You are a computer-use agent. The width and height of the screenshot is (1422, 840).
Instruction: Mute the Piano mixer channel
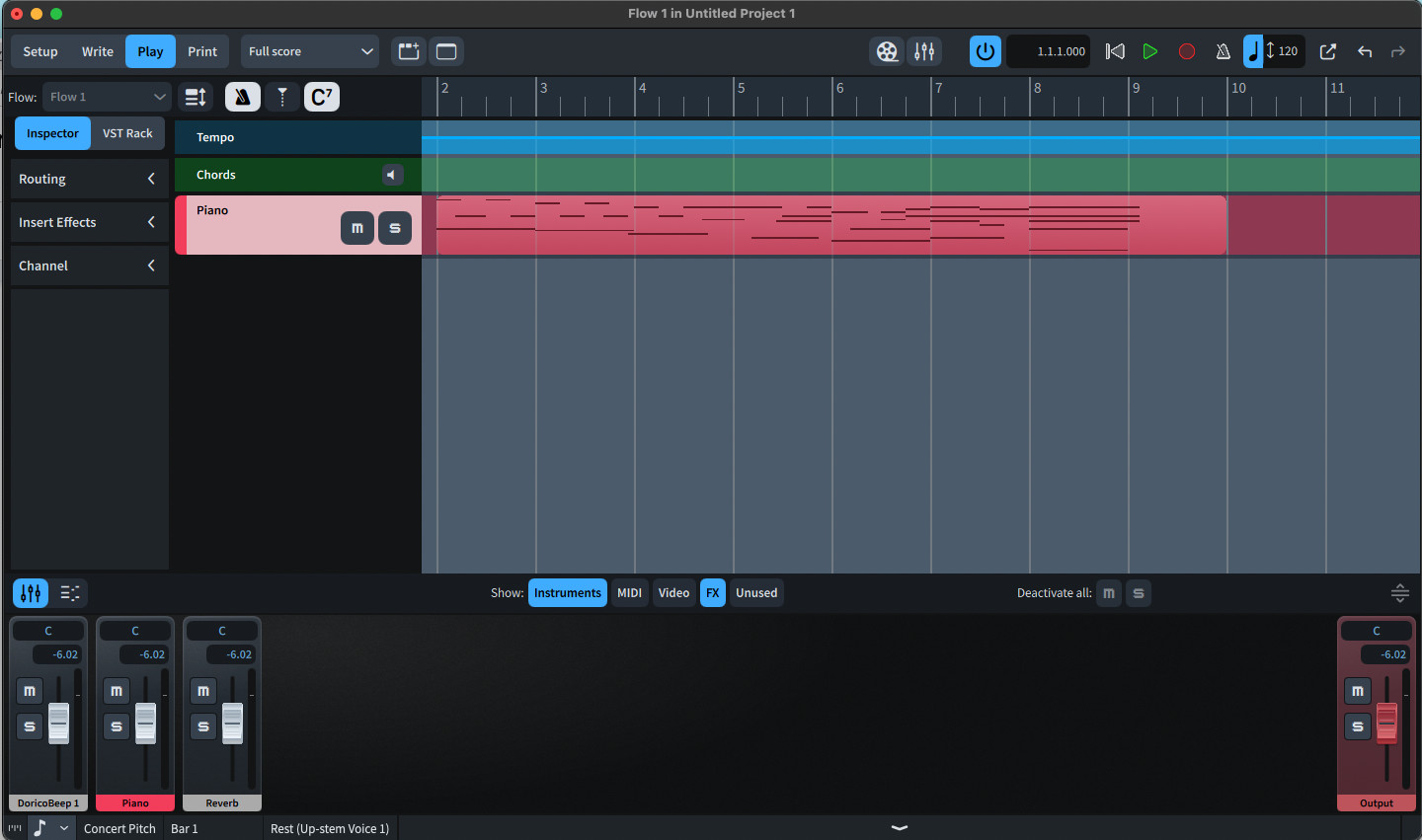pyautogui.click(x=117, y=691)
